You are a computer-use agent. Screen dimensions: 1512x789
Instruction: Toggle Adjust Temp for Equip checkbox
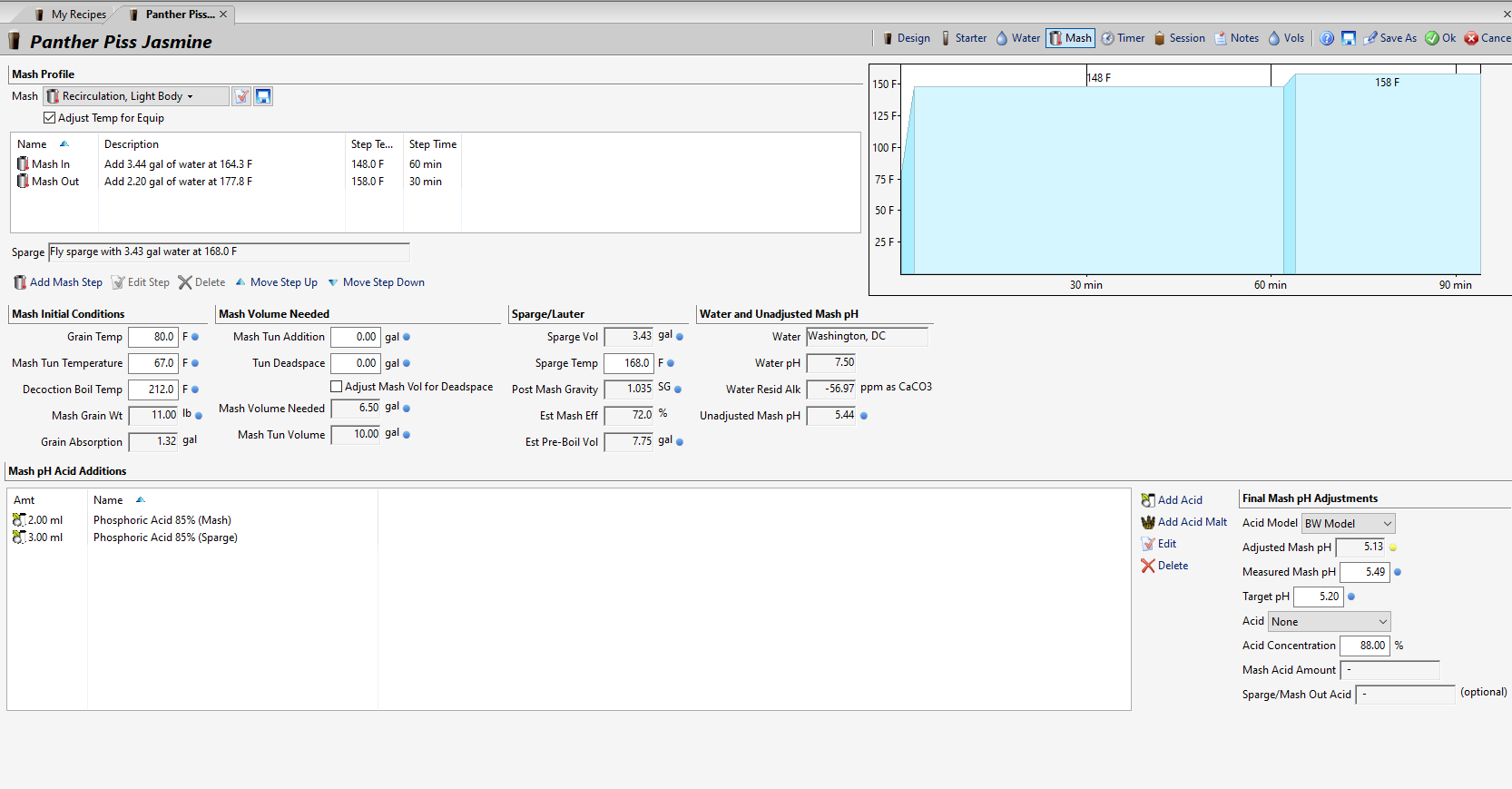point(50,118)
